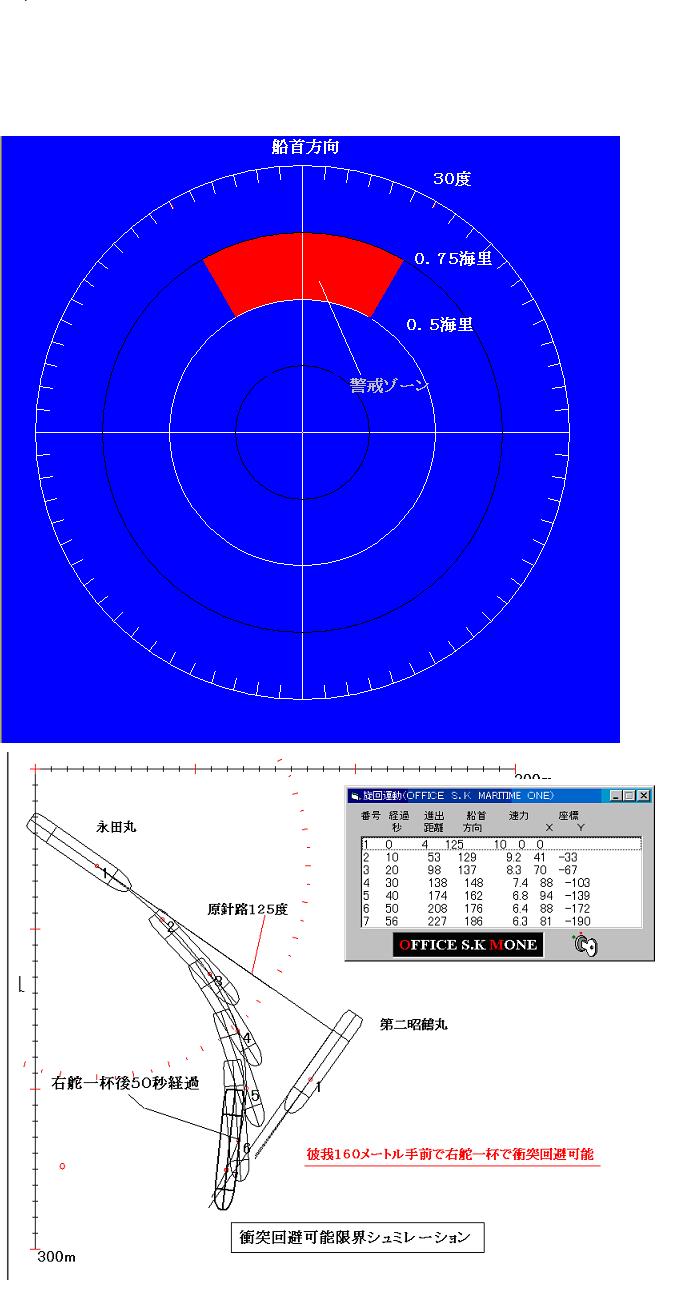Screen dimensions: 677x1300
Task: Click the 30度 bearing label
Action: click(x=452, y=179)
